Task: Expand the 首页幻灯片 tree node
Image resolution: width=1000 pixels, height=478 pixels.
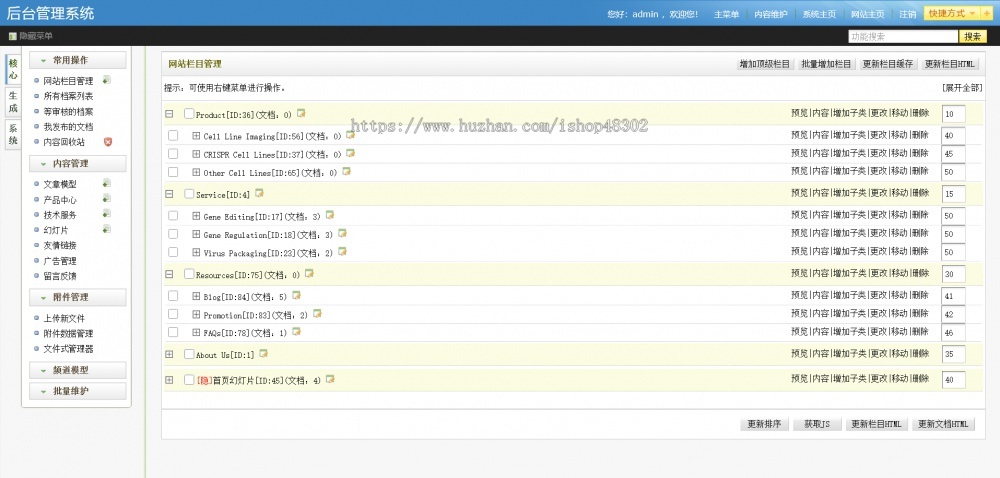Action: (169, 380)
